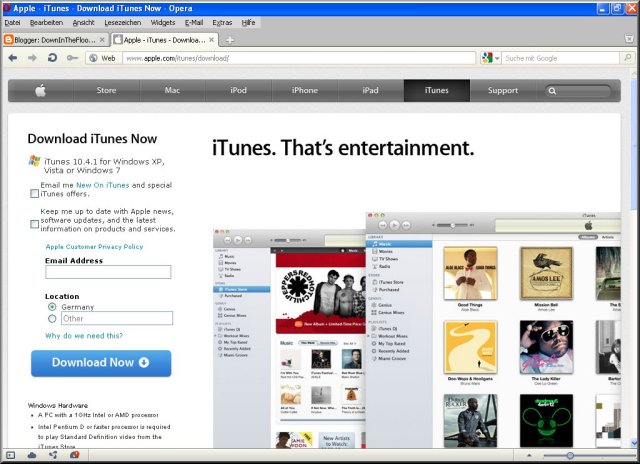The image size is (640, 464).
Task: Click the Download Now button
Action: click(x=100, y=363)
